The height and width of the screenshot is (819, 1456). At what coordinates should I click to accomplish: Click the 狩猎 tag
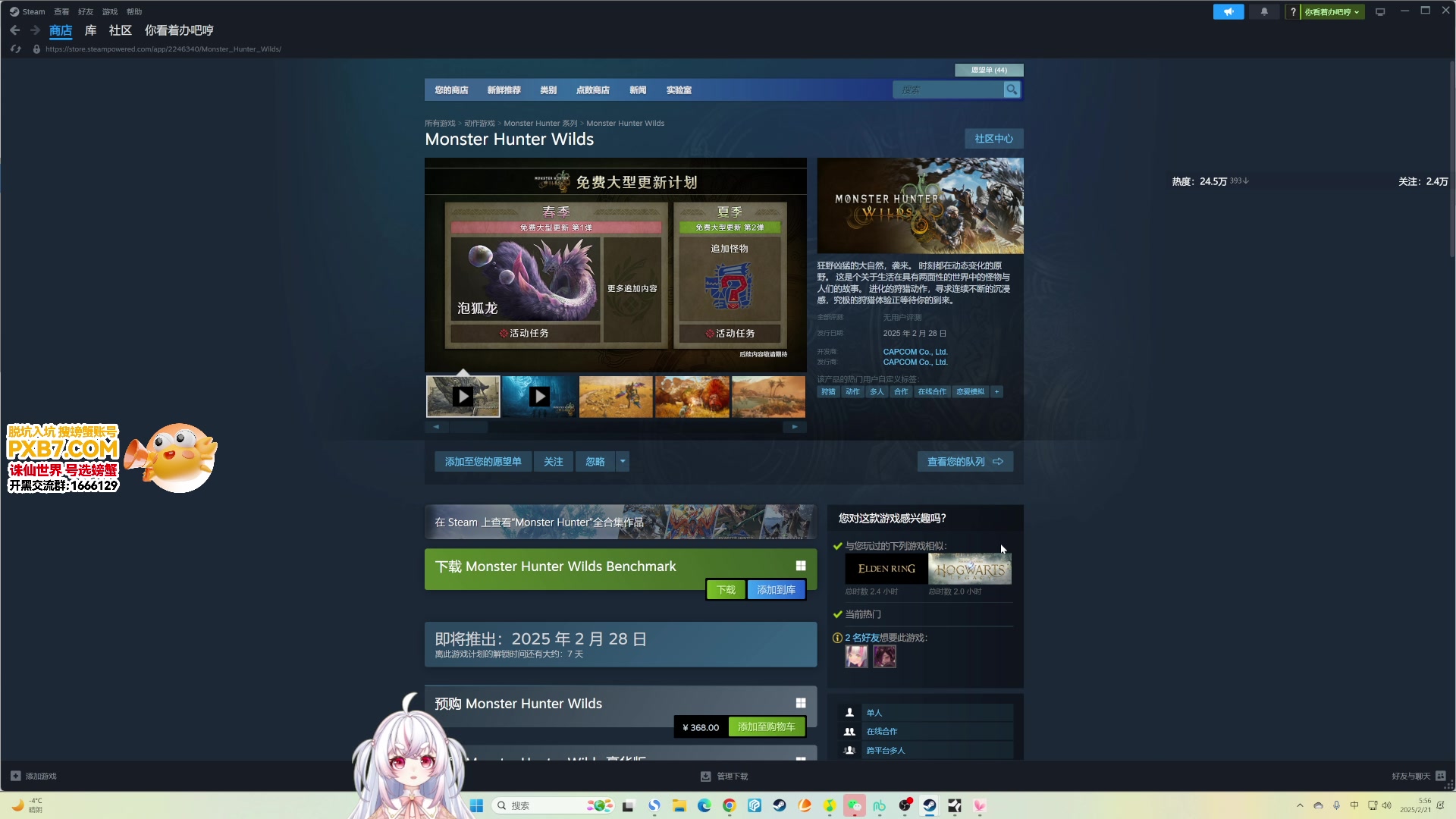pos(828,392)
